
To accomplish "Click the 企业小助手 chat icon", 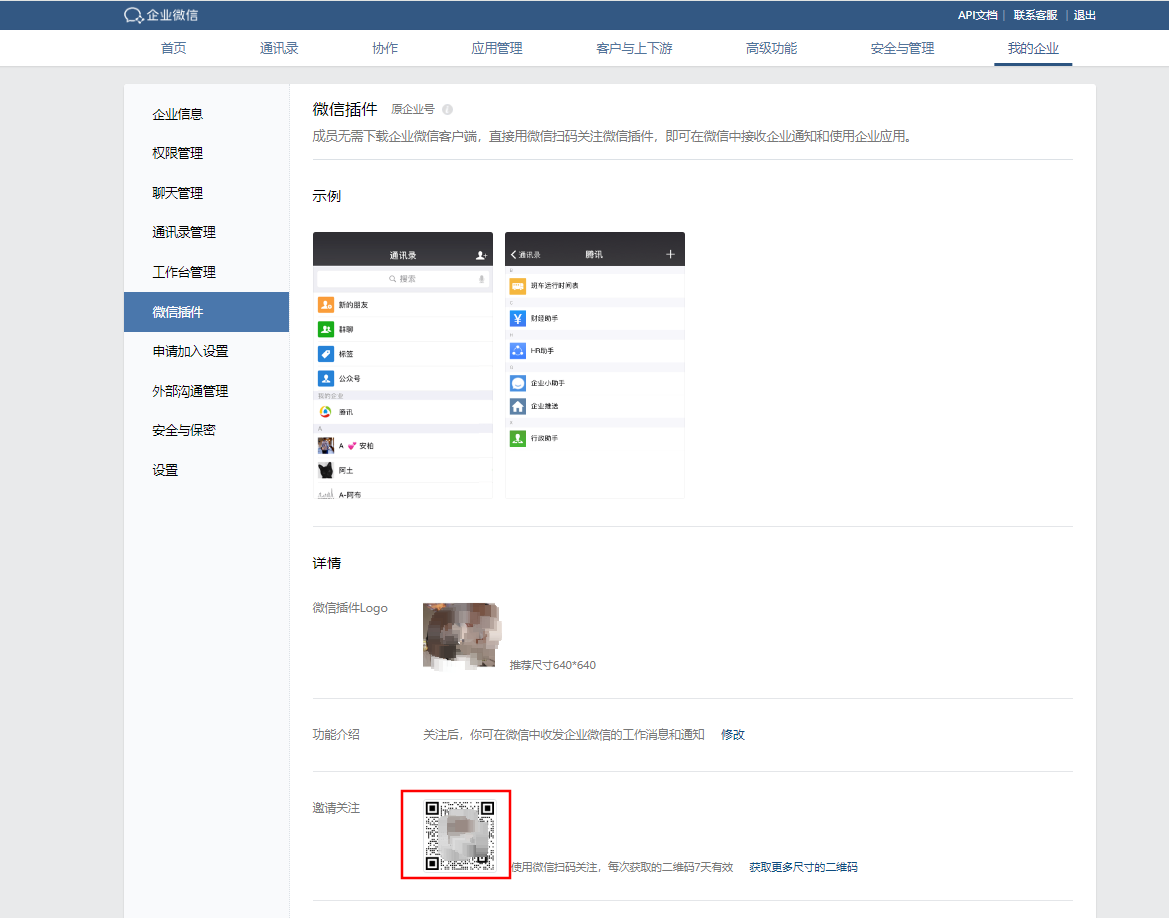I will [x=517, y=383].
